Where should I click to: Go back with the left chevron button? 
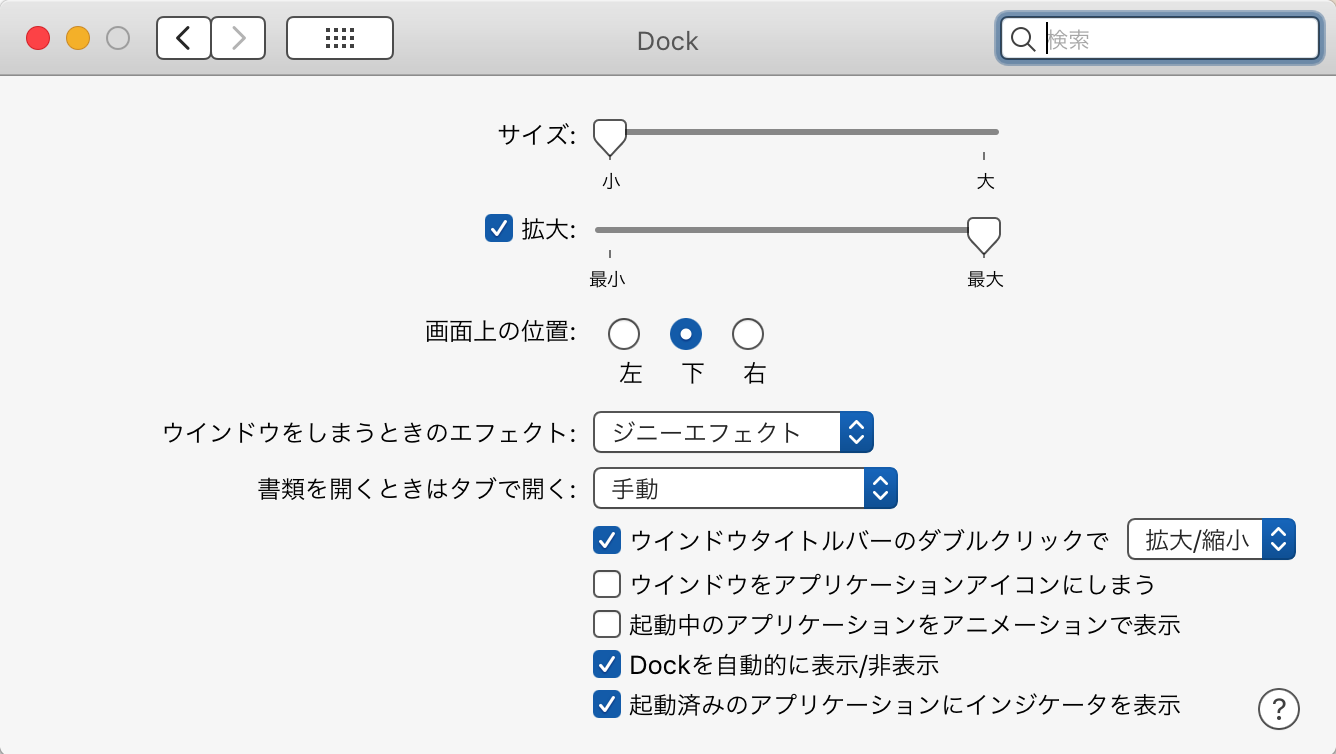point(183,39)
